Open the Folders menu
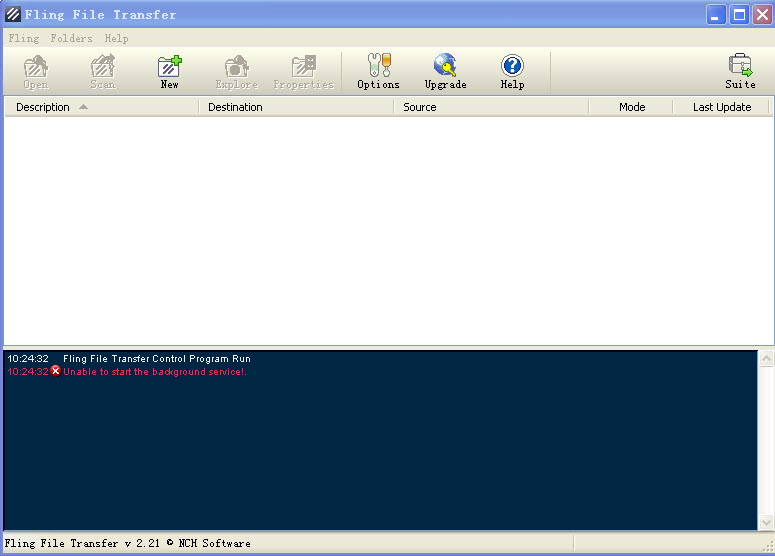This screenshot has width=775, height=556. tap(71, 38)
